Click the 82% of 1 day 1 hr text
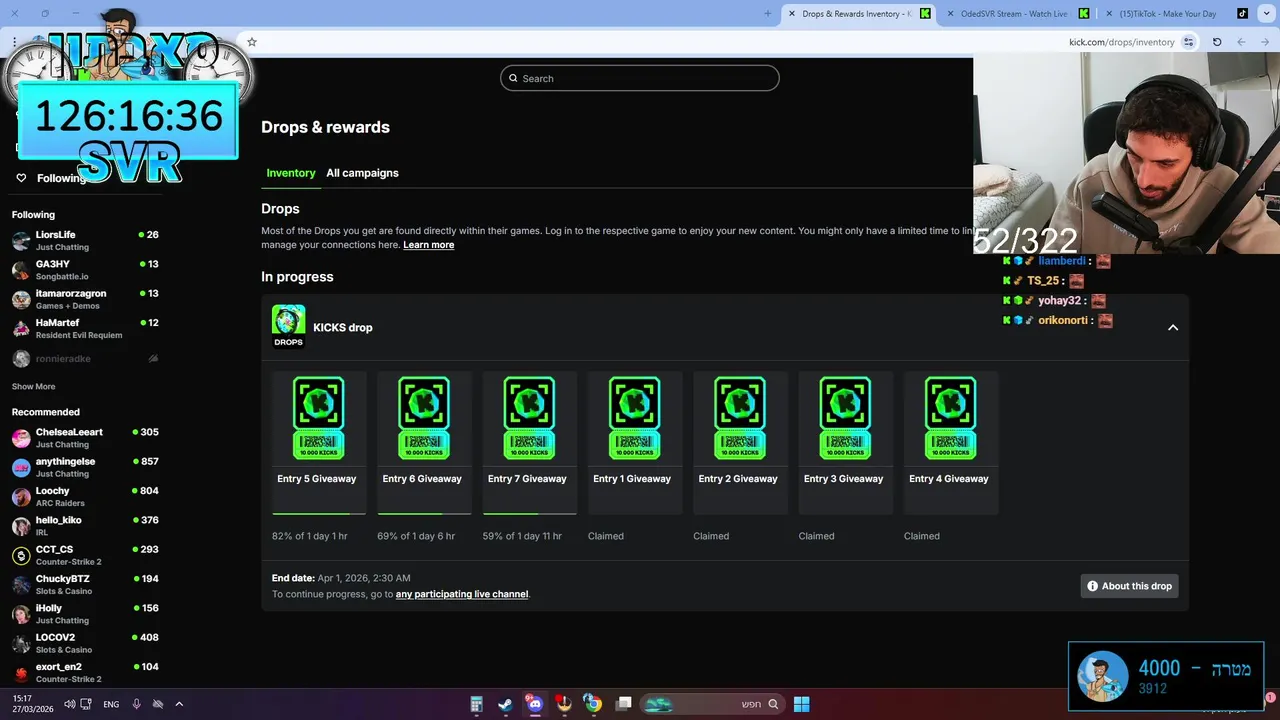 [310, 536]
